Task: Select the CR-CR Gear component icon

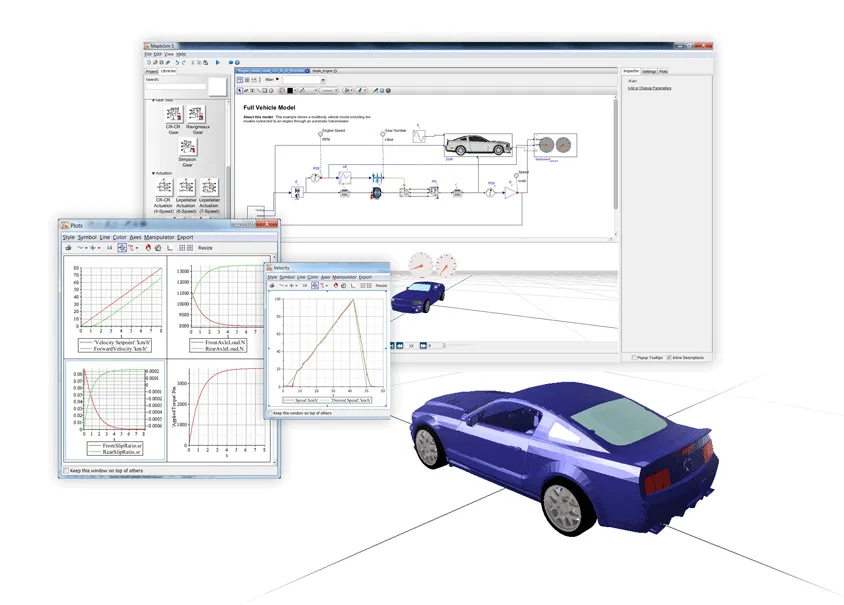Action: pyautogui.click(x=174, y=114)
